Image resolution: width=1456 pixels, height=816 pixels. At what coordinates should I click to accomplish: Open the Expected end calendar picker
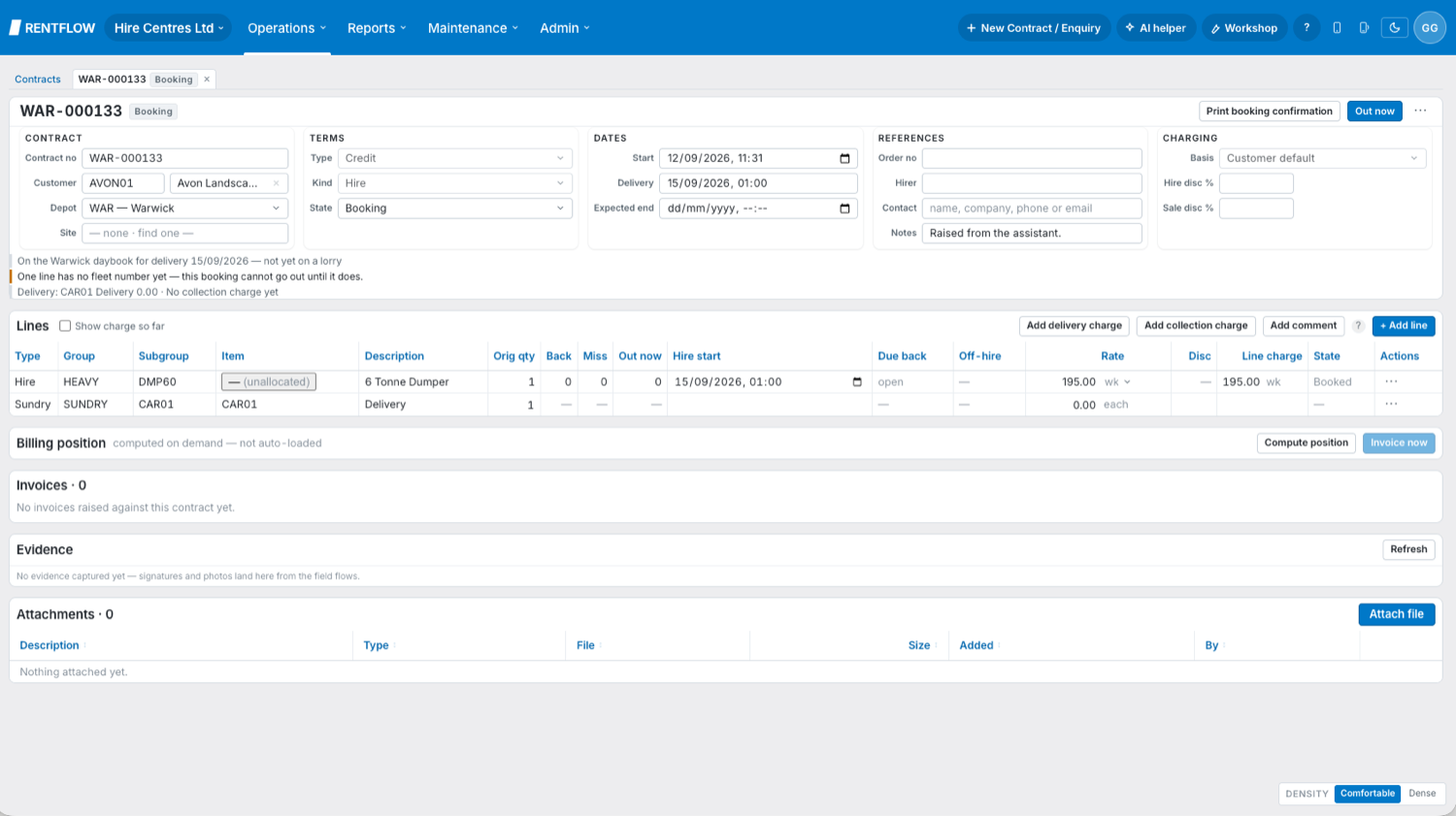(x=844, y=209)
